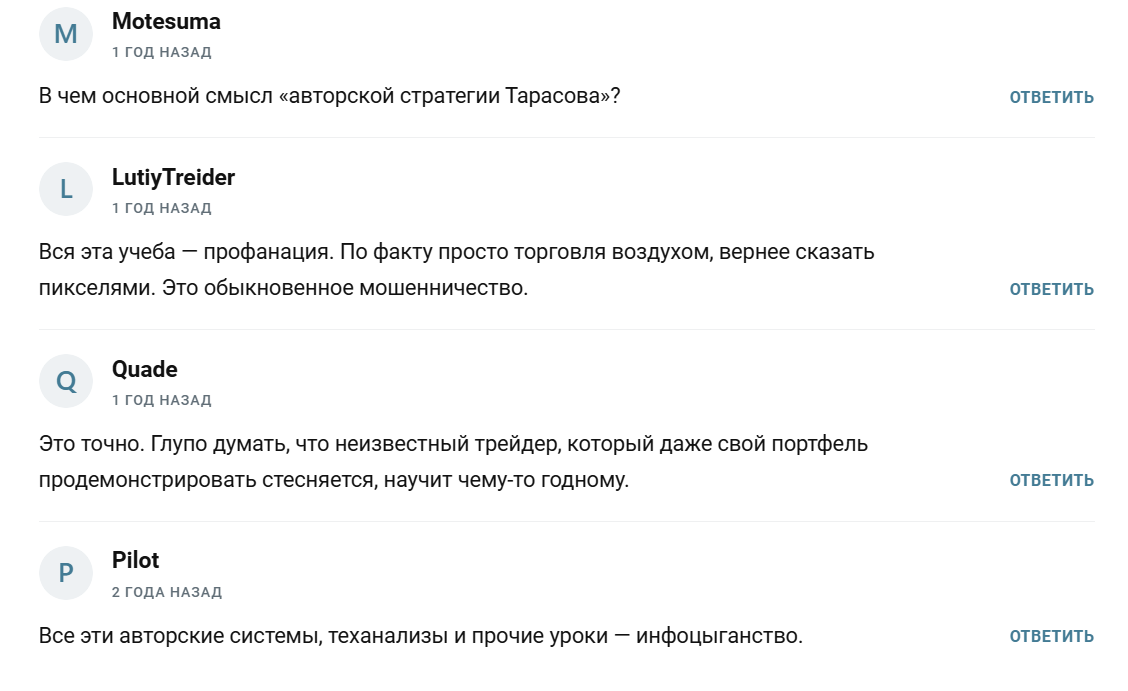
Task: Click the Quade avatar with letter Q
Action: tap(66, 382)
